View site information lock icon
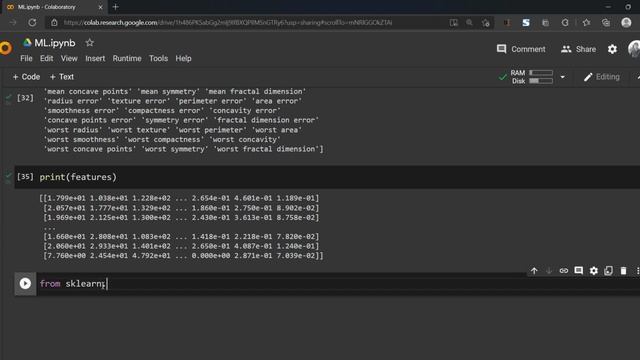Image resolution: width=640 pixels, height=360 pixels. pos(54,23)
